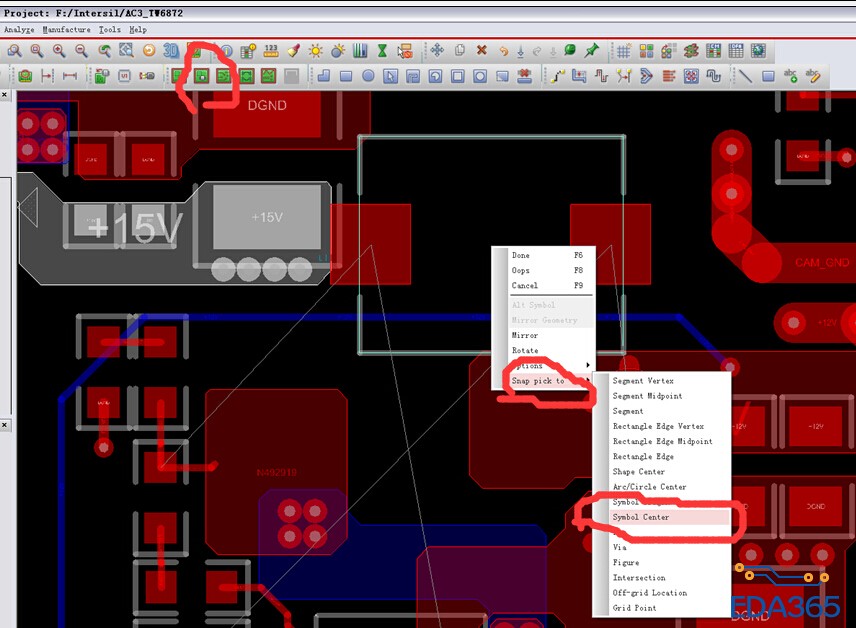The image size is (856, 628).
Task: Select the Add polygon Shape tool
Action: [x=324, y=76]
